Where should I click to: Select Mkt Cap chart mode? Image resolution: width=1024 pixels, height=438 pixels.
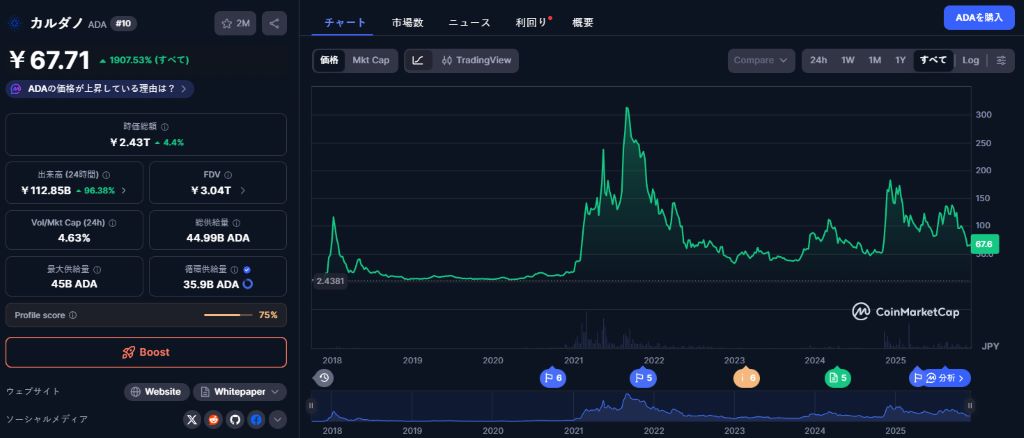point(371,61)
